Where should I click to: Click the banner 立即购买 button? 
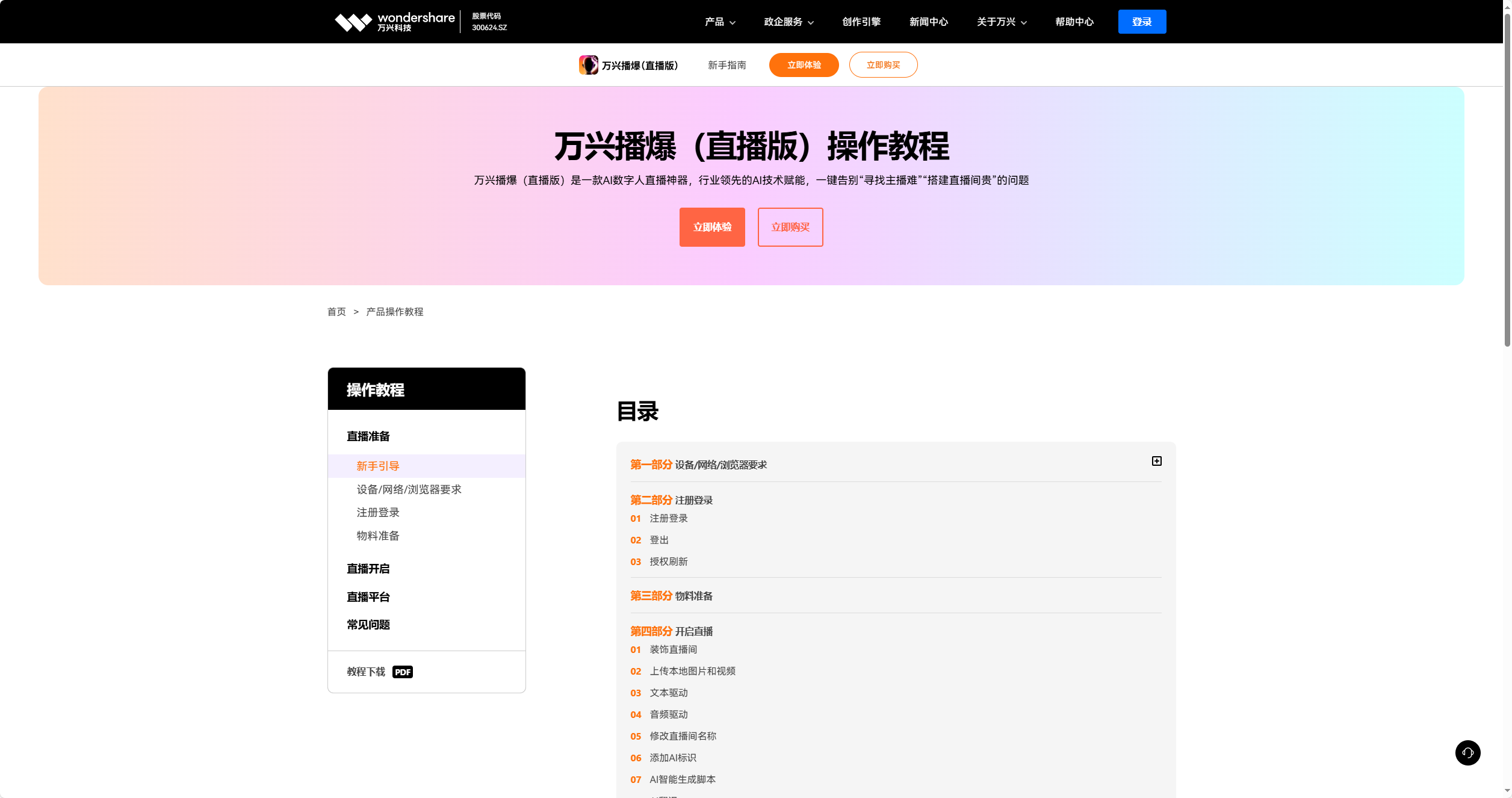[790, 227]
